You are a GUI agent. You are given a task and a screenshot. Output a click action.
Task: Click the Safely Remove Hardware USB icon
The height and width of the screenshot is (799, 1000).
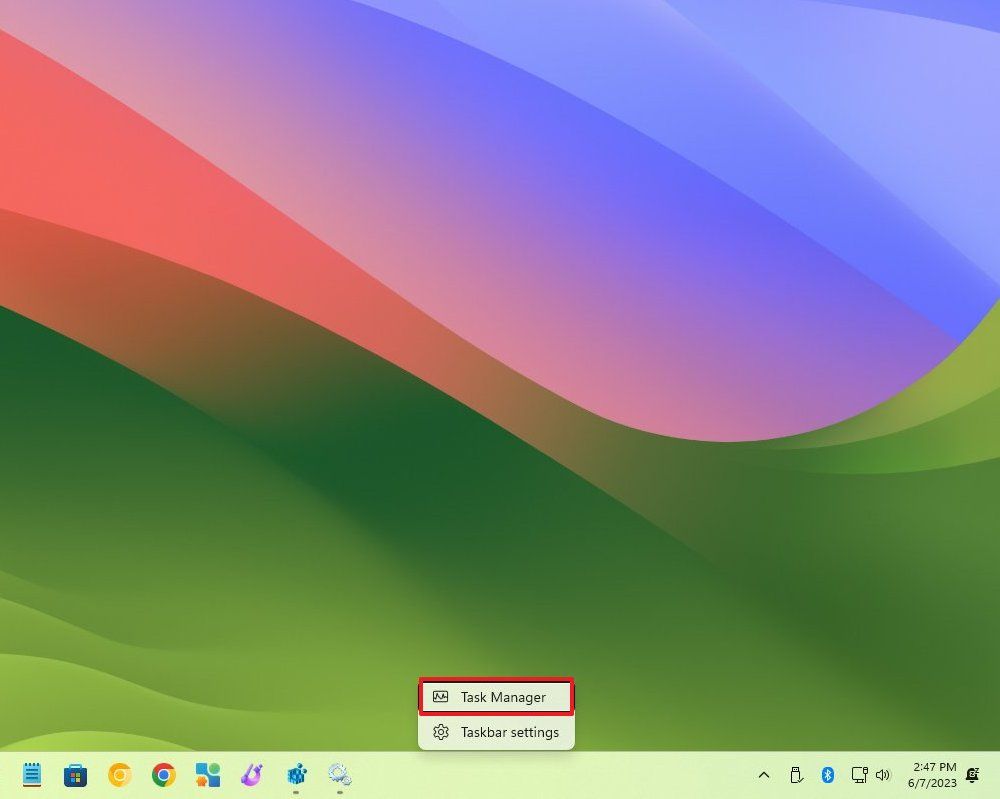(795, 775)
